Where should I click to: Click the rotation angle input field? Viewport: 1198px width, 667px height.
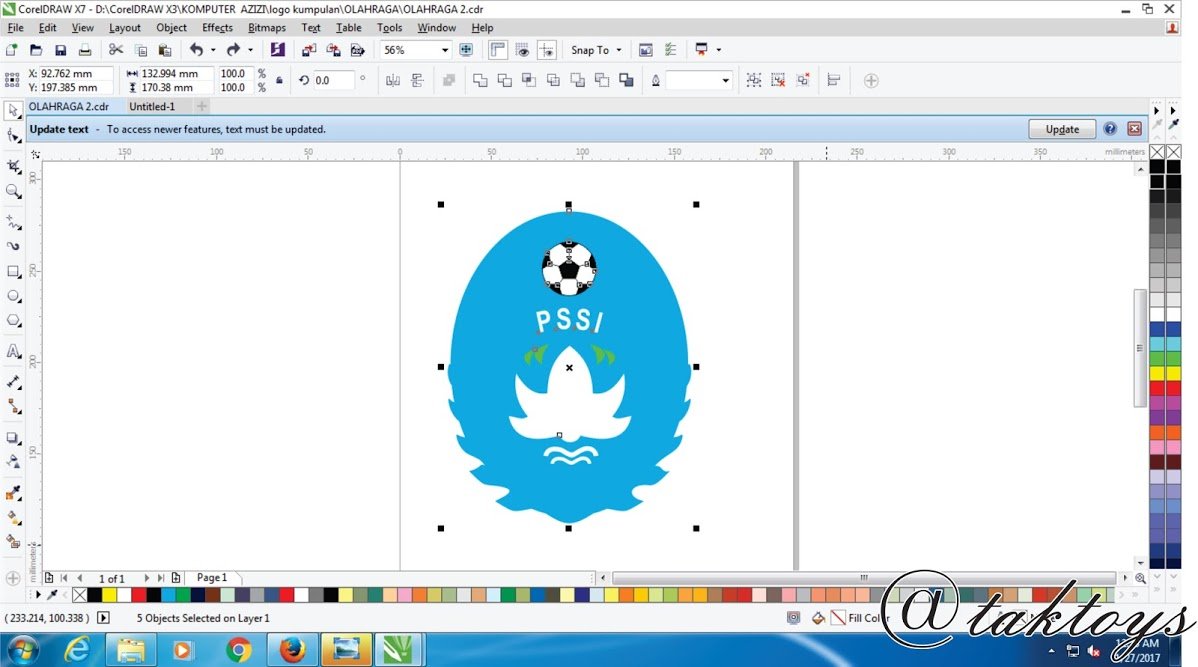pyautogui.click(x=333, y=80)
